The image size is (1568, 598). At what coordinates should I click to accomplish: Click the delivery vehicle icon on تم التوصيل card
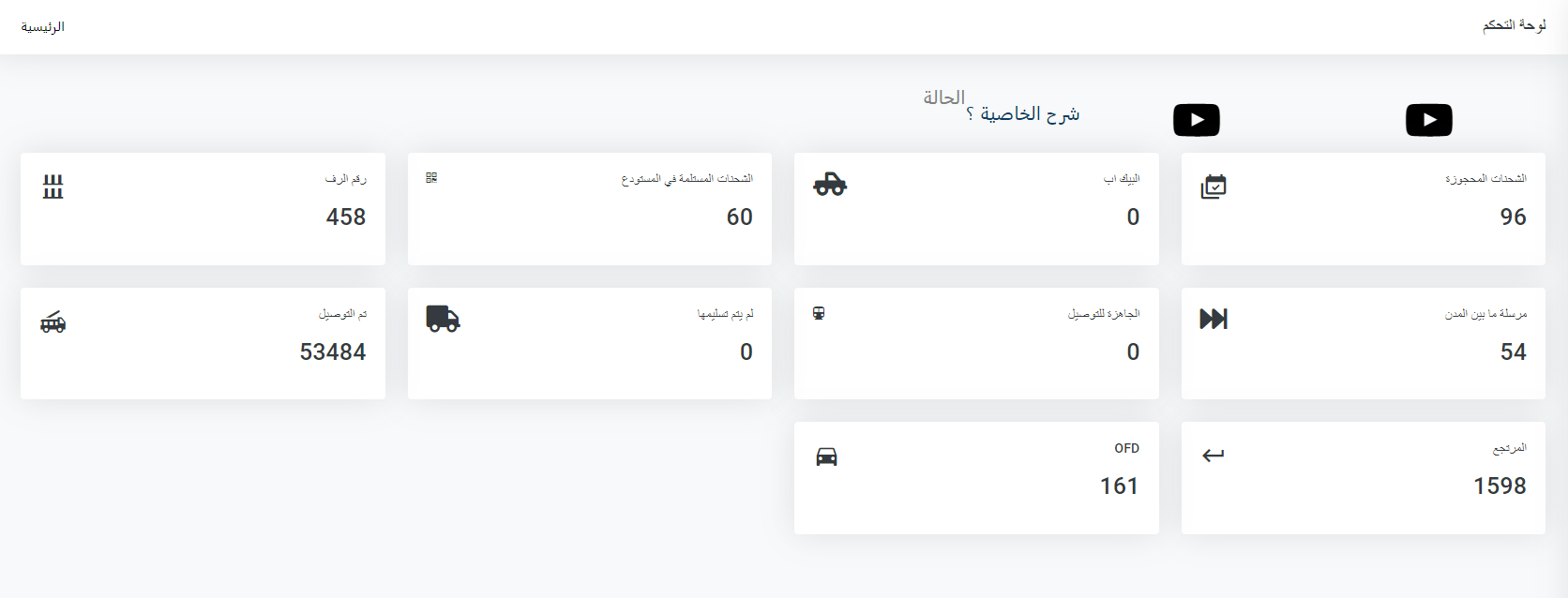[53, 322]
